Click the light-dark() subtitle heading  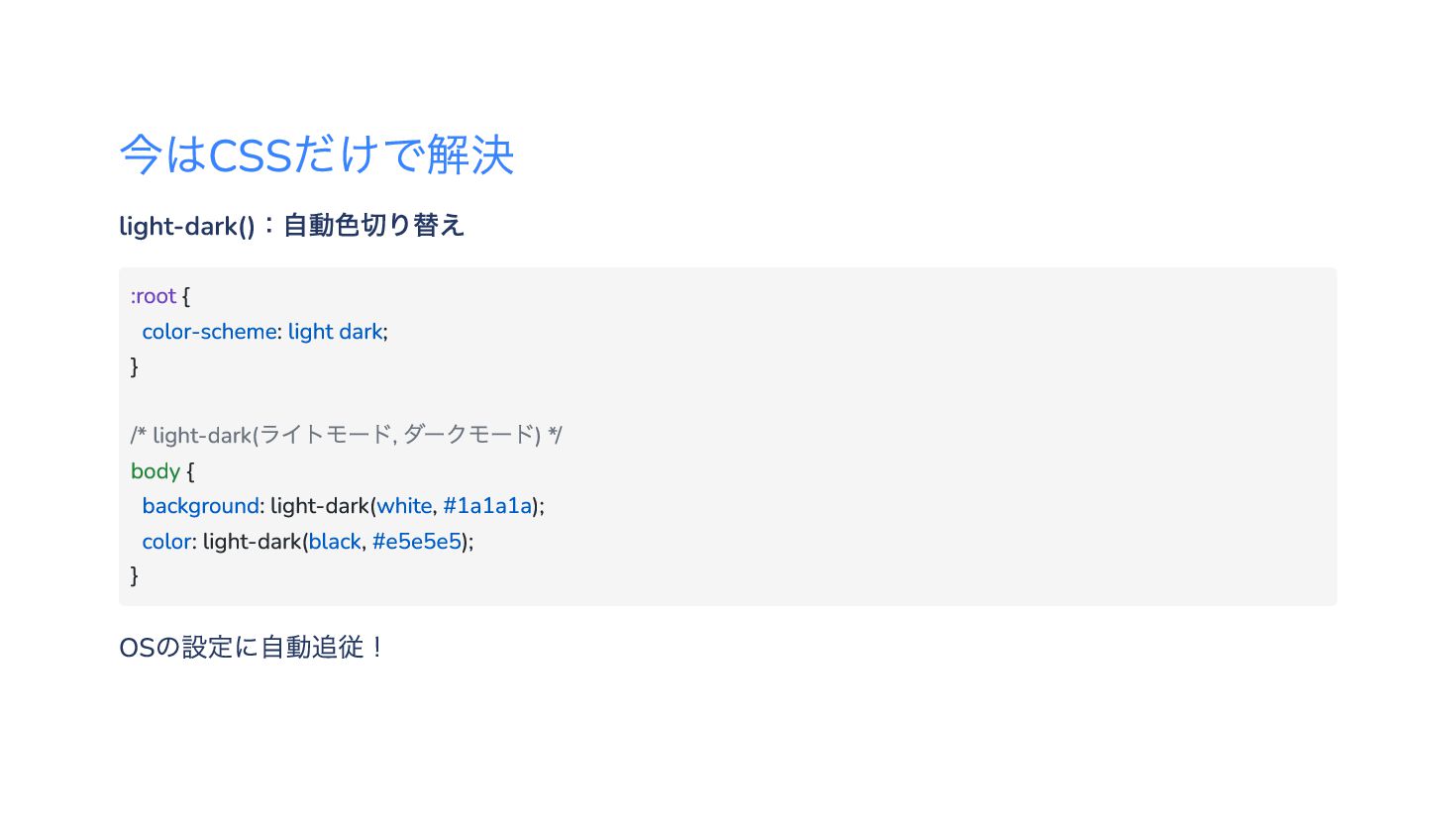[291, 226]
